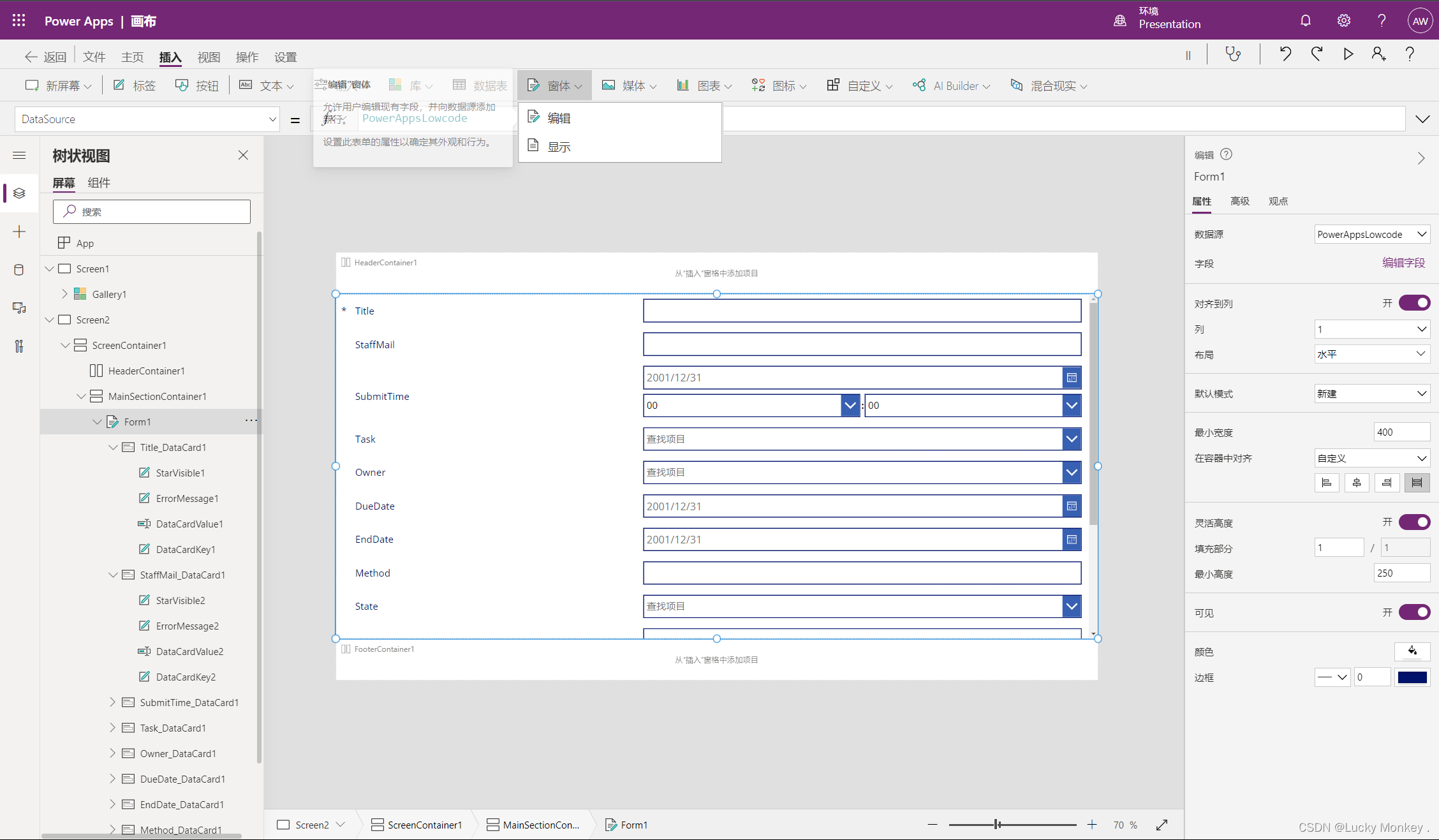The width and height of the screenshot is (1439, 840).
Task: Preview the app with play icon
Action: [1348, 54]
